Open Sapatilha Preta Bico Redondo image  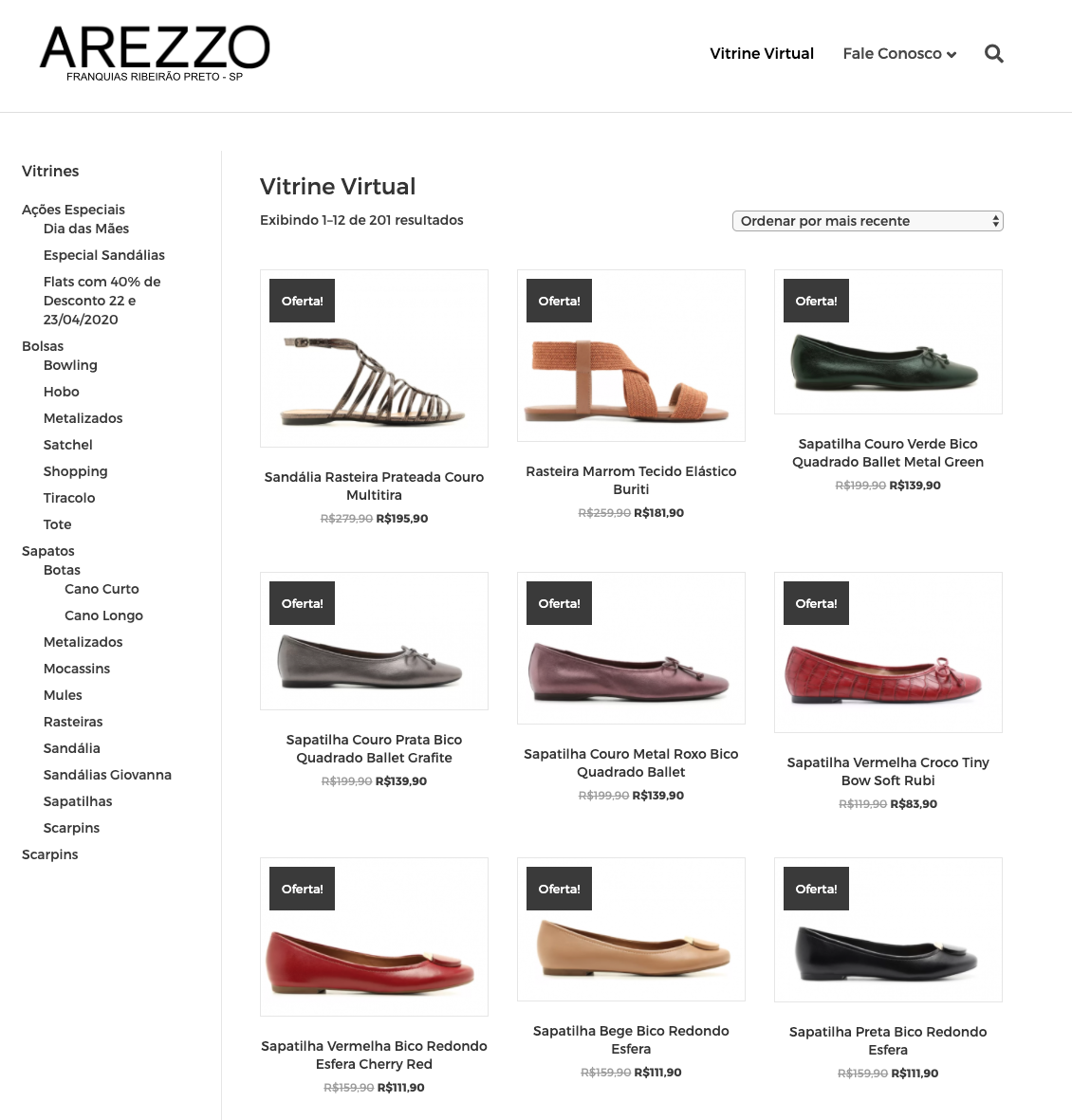(x=888, y=930)
